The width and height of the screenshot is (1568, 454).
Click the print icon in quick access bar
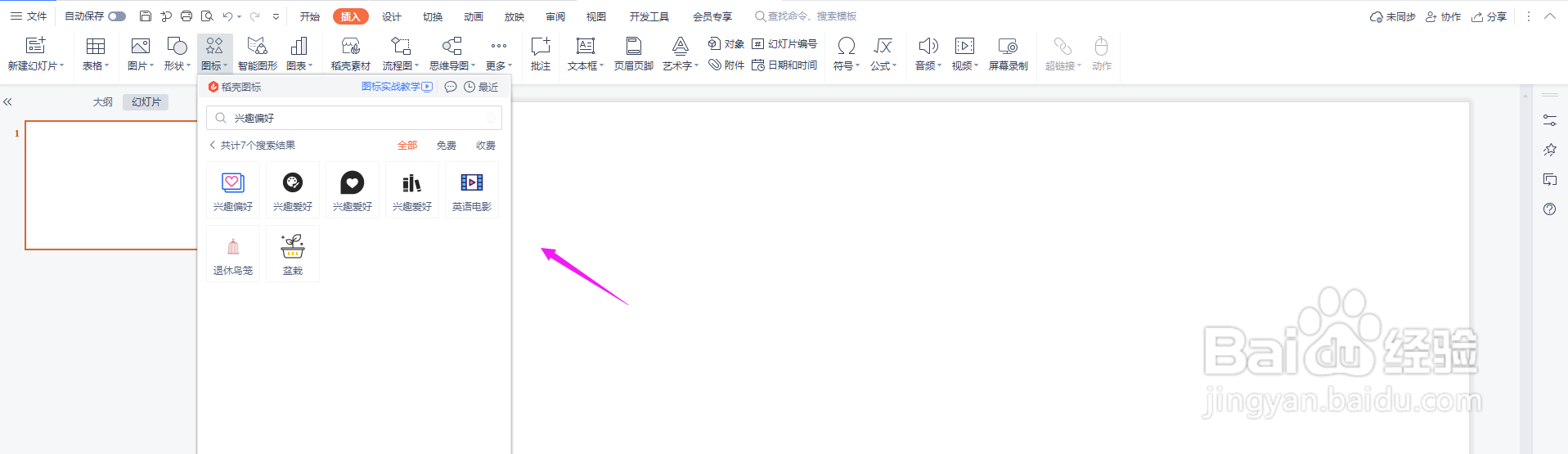pyautogui.click(x=186, y=16)
